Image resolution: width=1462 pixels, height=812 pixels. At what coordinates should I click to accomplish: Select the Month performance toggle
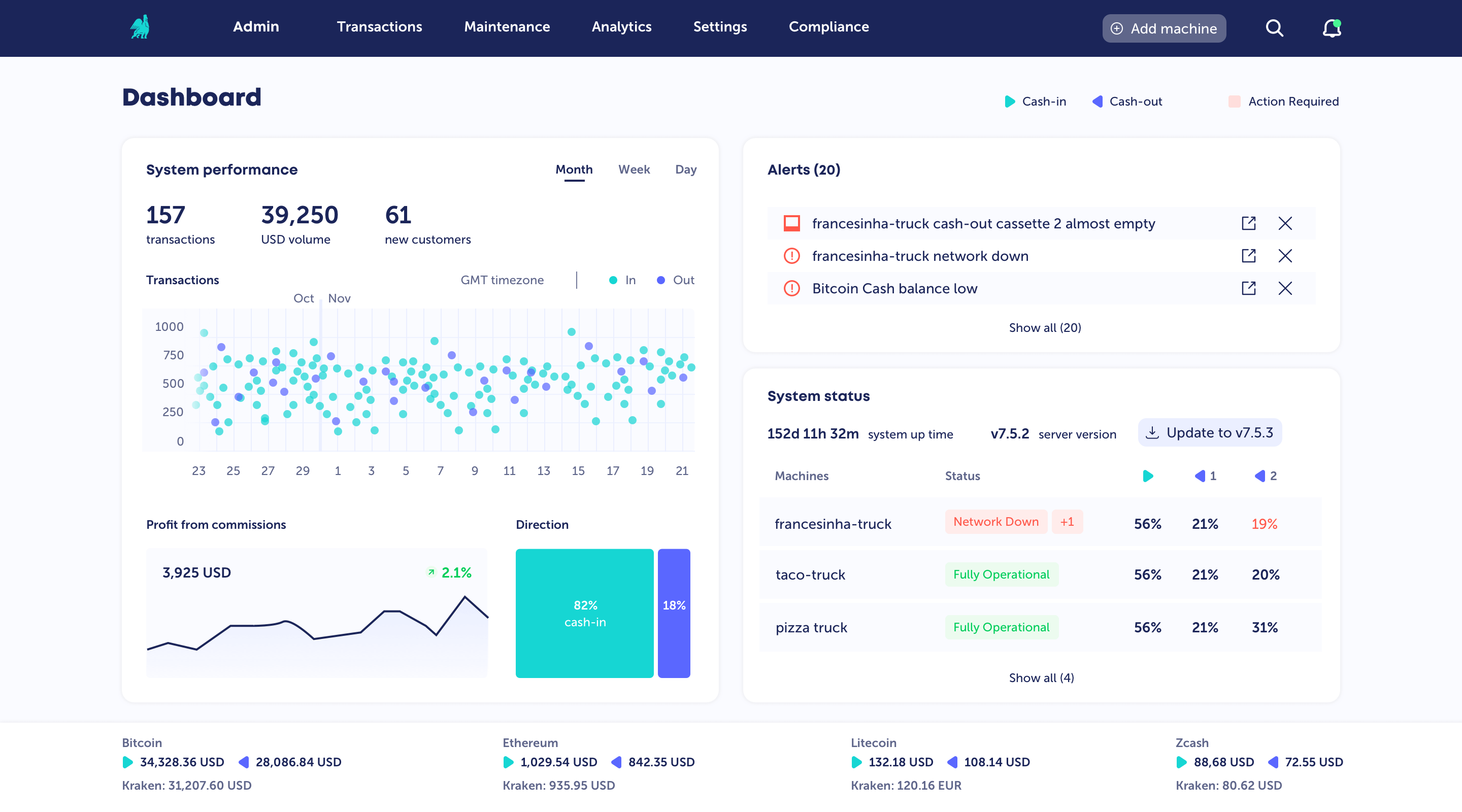point(574,169)
